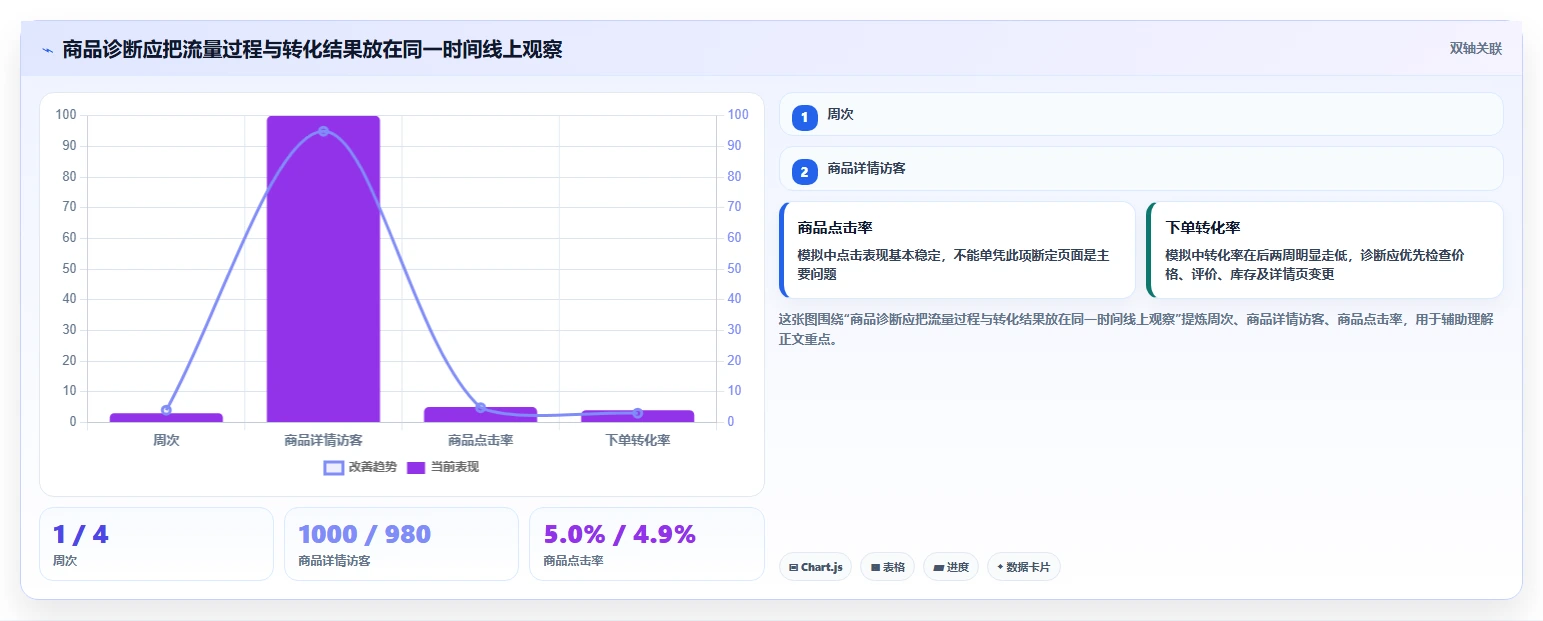Click the 数据卡片 tag chip
The image size is (1543, 621).
[x=1023, y=567]
